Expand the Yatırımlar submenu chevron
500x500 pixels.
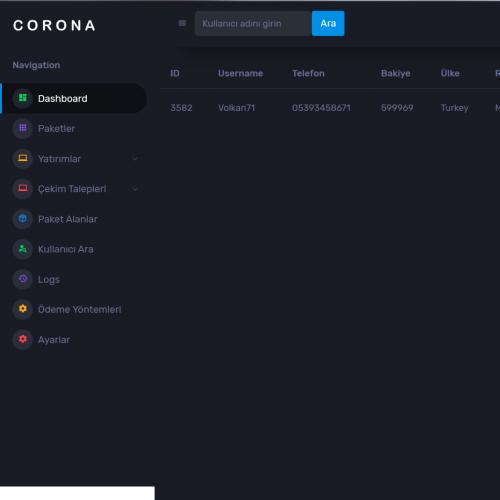click(x=135, y=159)
